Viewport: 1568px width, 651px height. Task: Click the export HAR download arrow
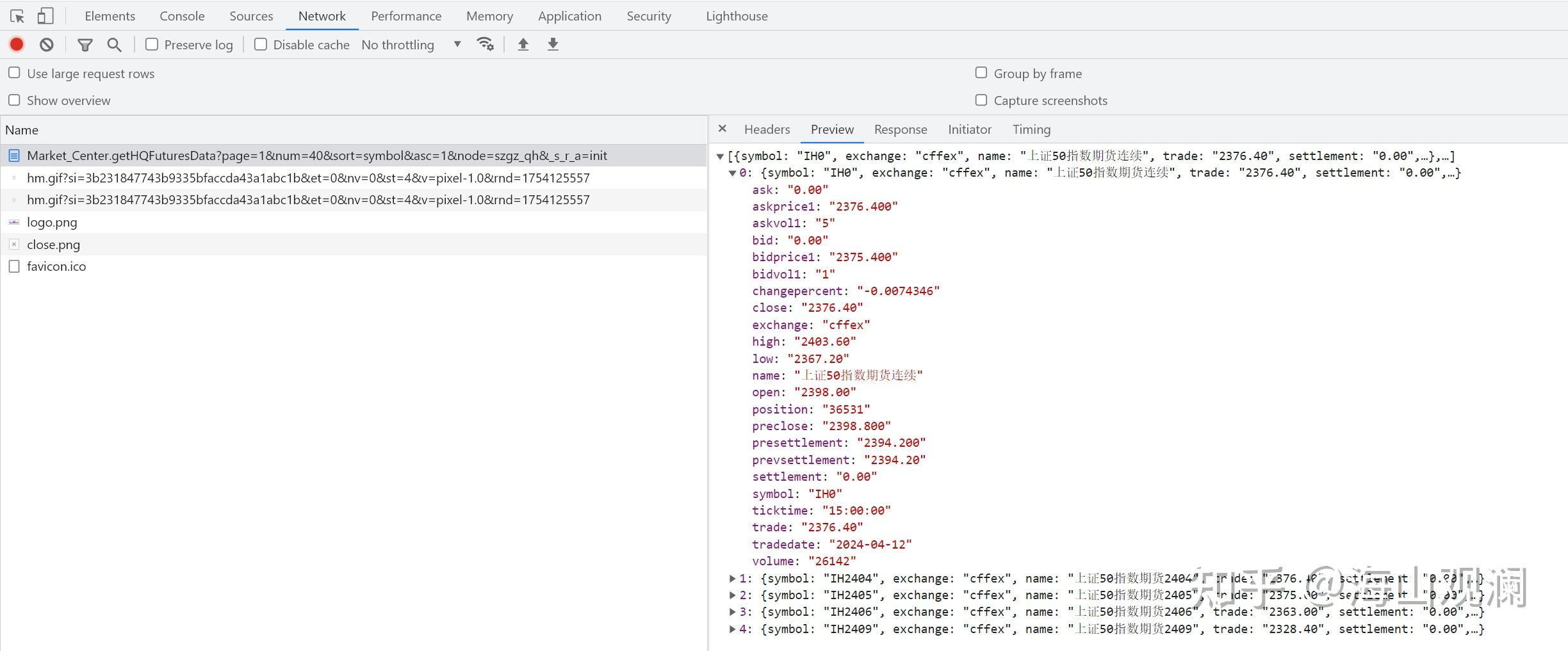(x=553, y=44)
